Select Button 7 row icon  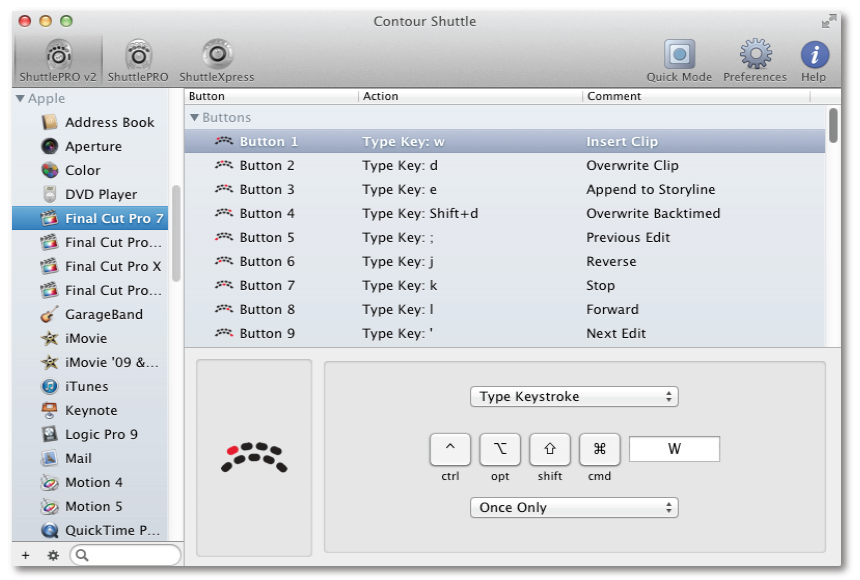(x=224, y=285)
